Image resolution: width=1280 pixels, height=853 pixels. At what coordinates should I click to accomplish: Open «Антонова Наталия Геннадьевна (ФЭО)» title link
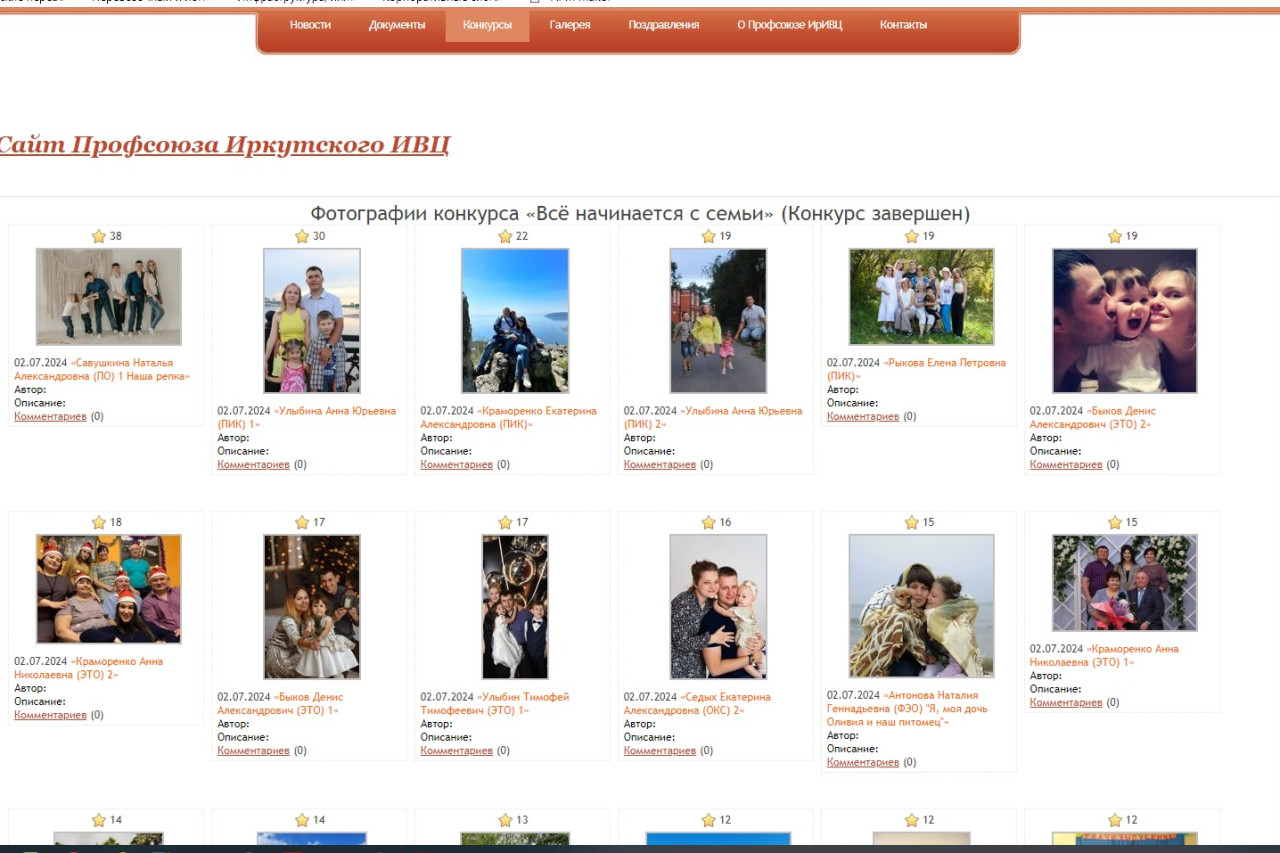(x=908, y=708)
